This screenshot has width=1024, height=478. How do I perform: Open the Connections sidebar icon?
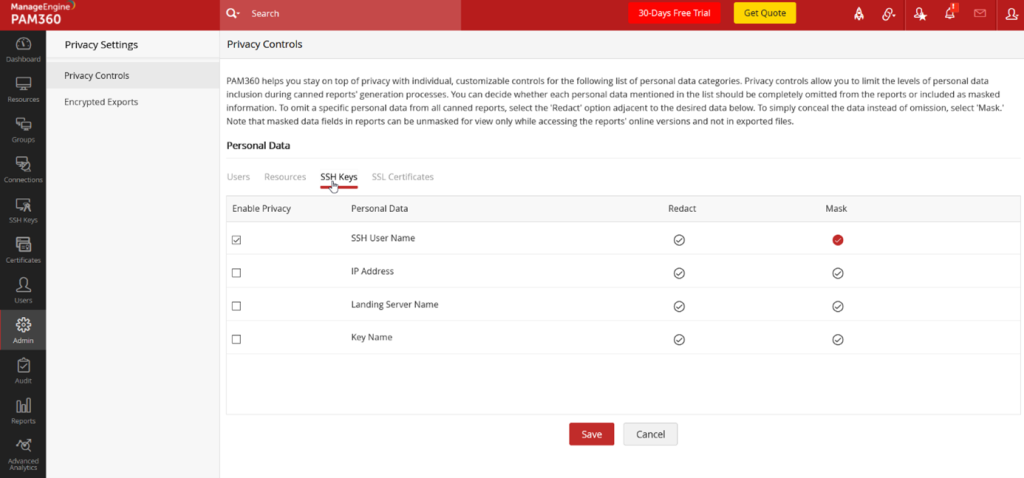click(x=23, y=168)
